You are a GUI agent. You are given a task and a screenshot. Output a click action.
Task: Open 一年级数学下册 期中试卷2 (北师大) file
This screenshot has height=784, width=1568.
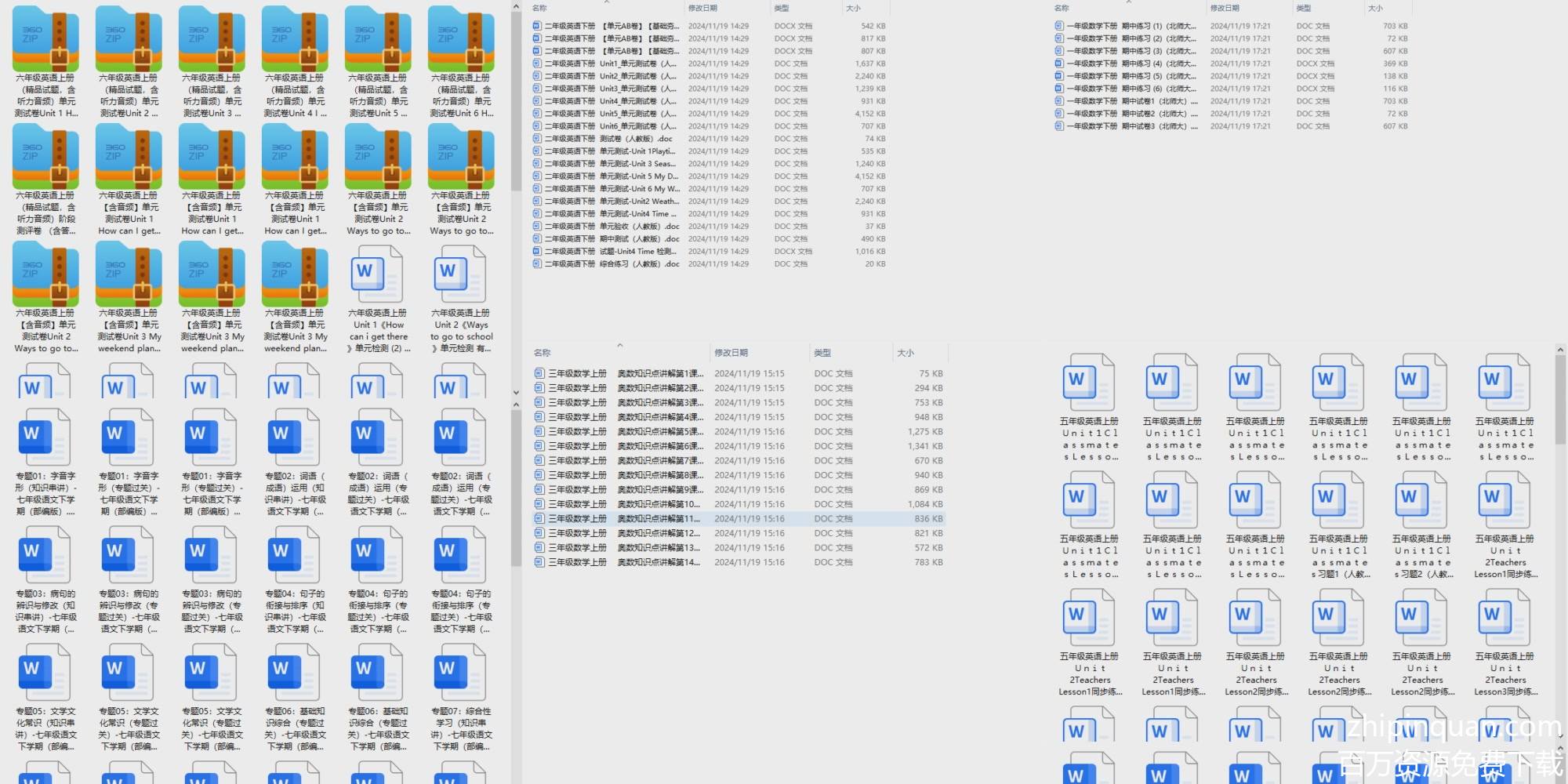click(x=1129, y=114)
